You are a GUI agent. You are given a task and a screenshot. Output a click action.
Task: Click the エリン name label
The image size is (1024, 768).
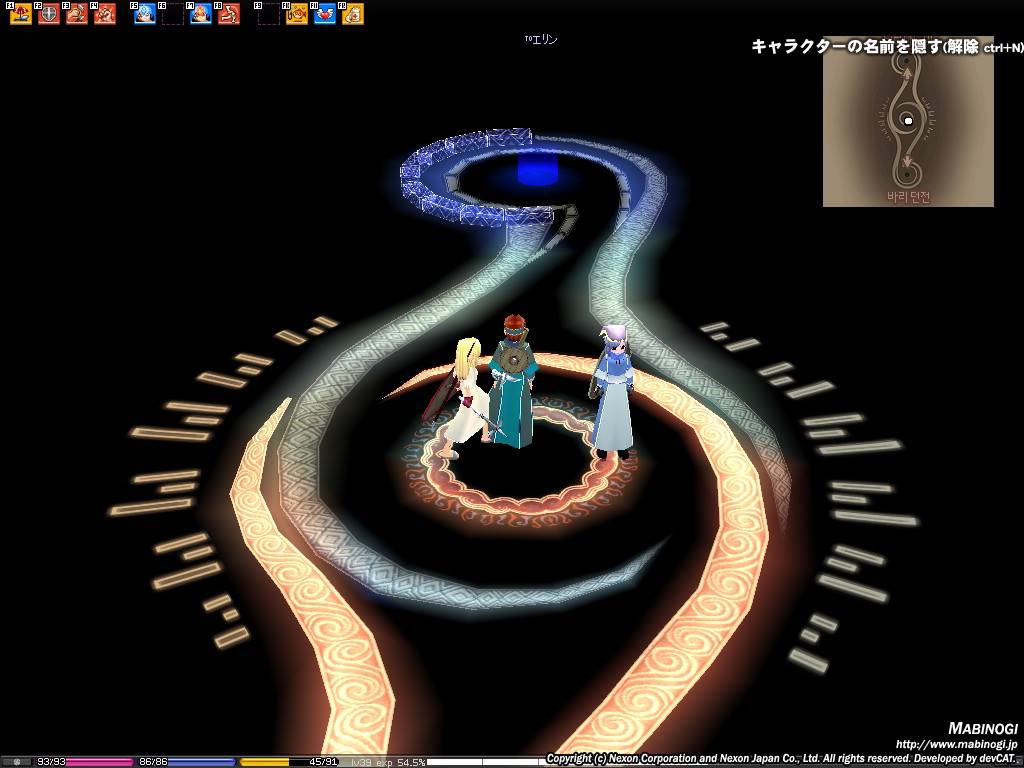(x=541, y=40)
